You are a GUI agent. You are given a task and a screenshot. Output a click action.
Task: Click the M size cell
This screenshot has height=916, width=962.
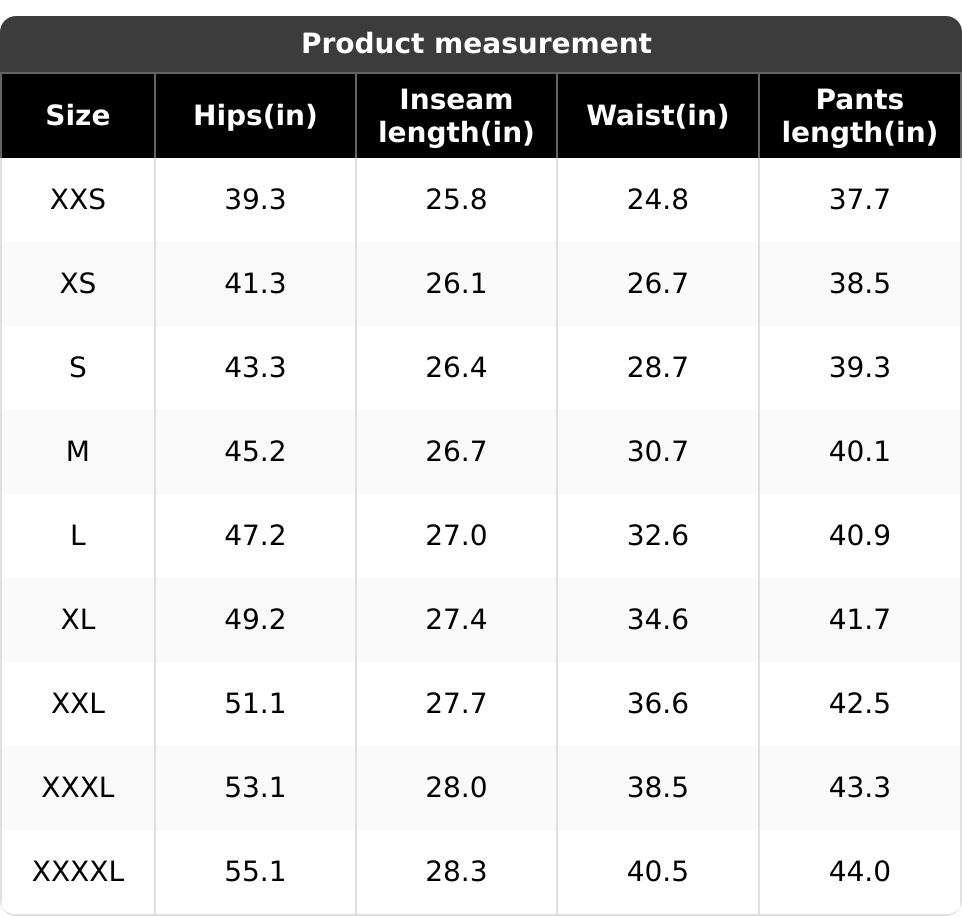78,452
